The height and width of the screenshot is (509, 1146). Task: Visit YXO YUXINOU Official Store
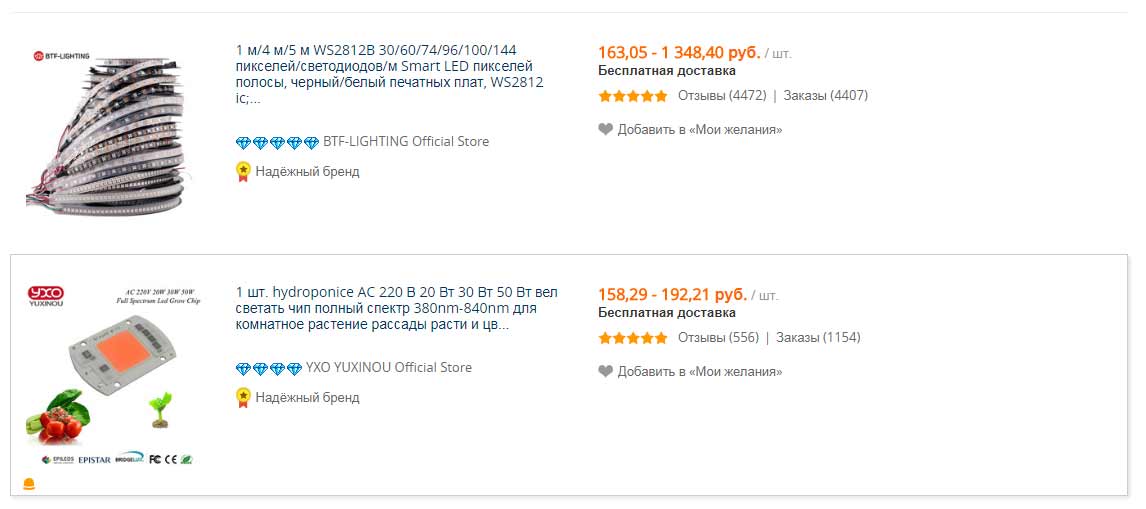point(389,368)
